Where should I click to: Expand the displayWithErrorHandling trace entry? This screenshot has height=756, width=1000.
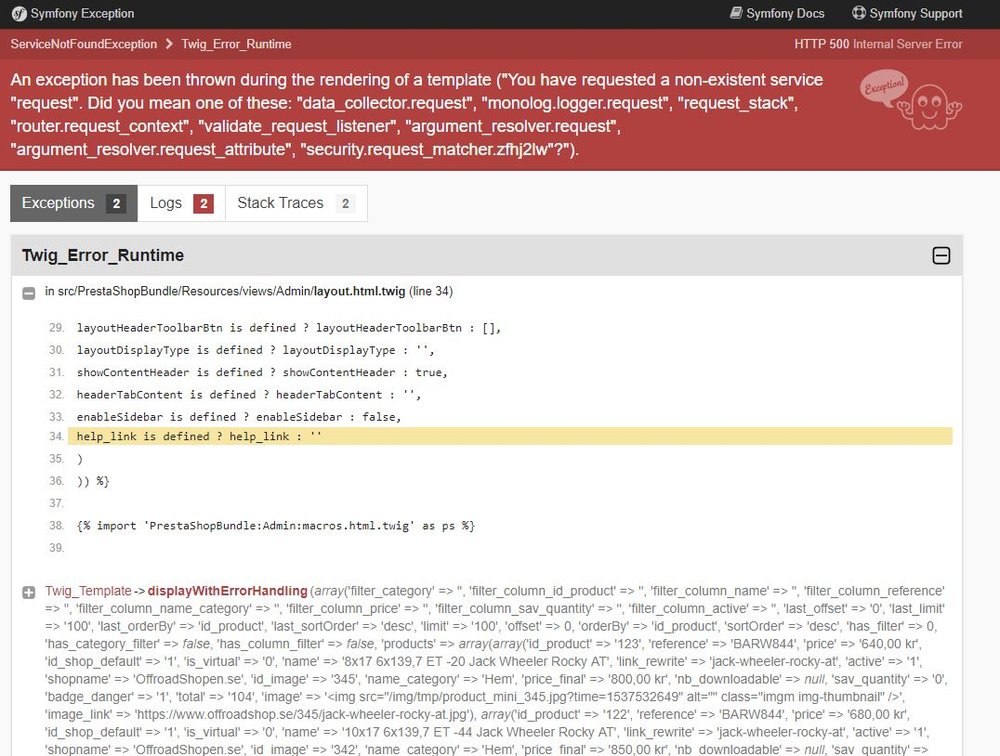click(x=29, y=593)
